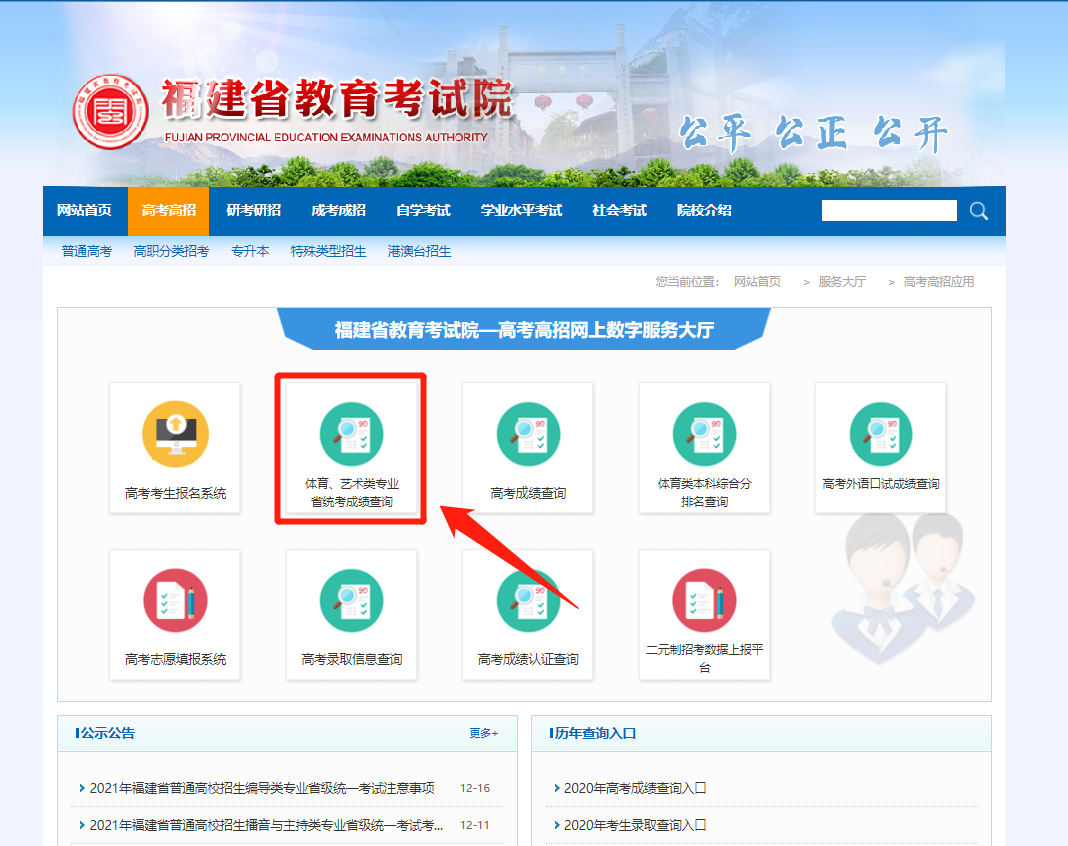Open the 自学考试 navigation item

(424, 210)
